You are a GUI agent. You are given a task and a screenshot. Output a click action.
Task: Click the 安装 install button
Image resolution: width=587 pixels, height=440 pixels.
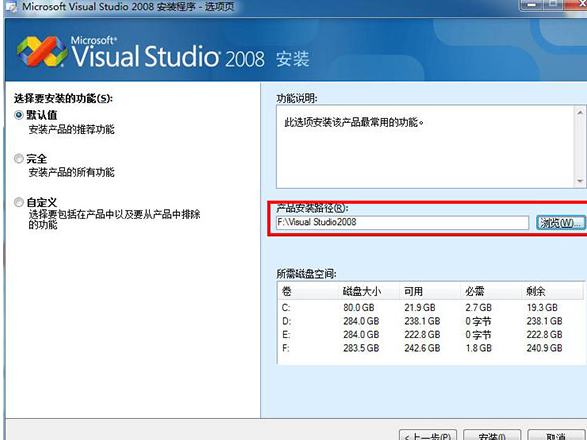(492, 436)
